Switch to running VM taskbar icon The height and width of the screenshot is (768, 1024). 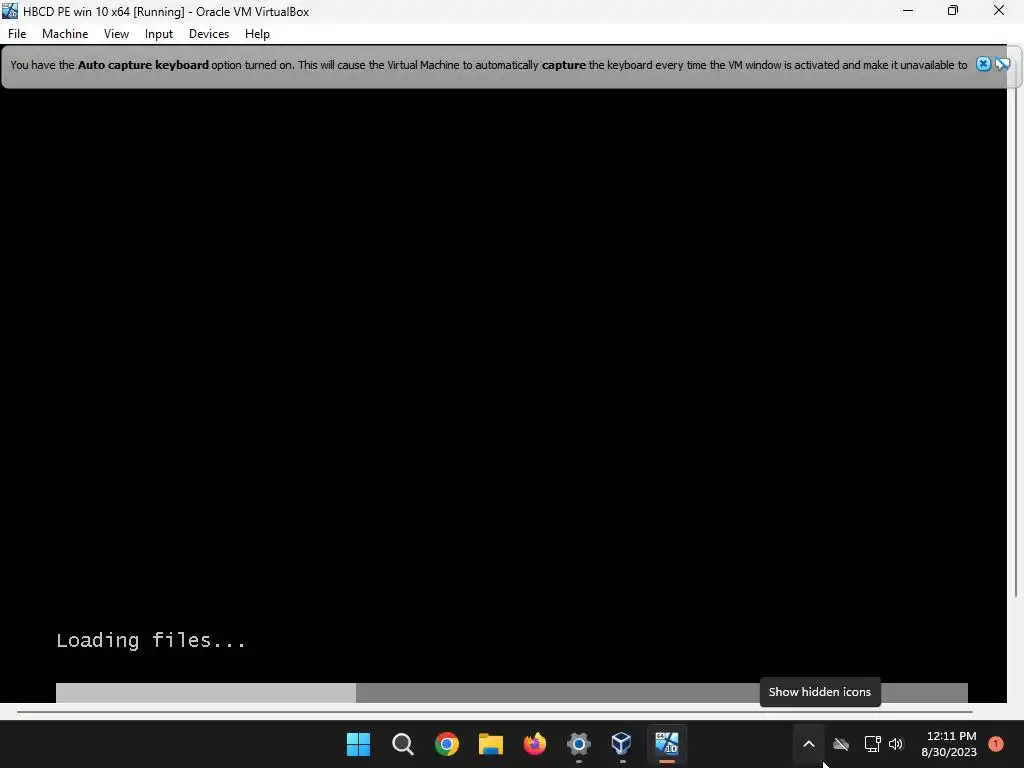point(667,744)
